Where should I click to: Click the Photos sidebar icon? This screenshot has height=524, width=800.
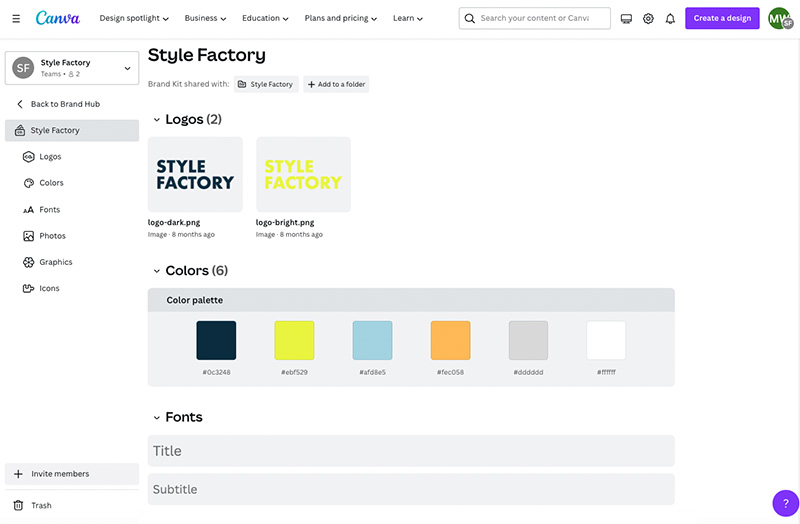[29, 236]
